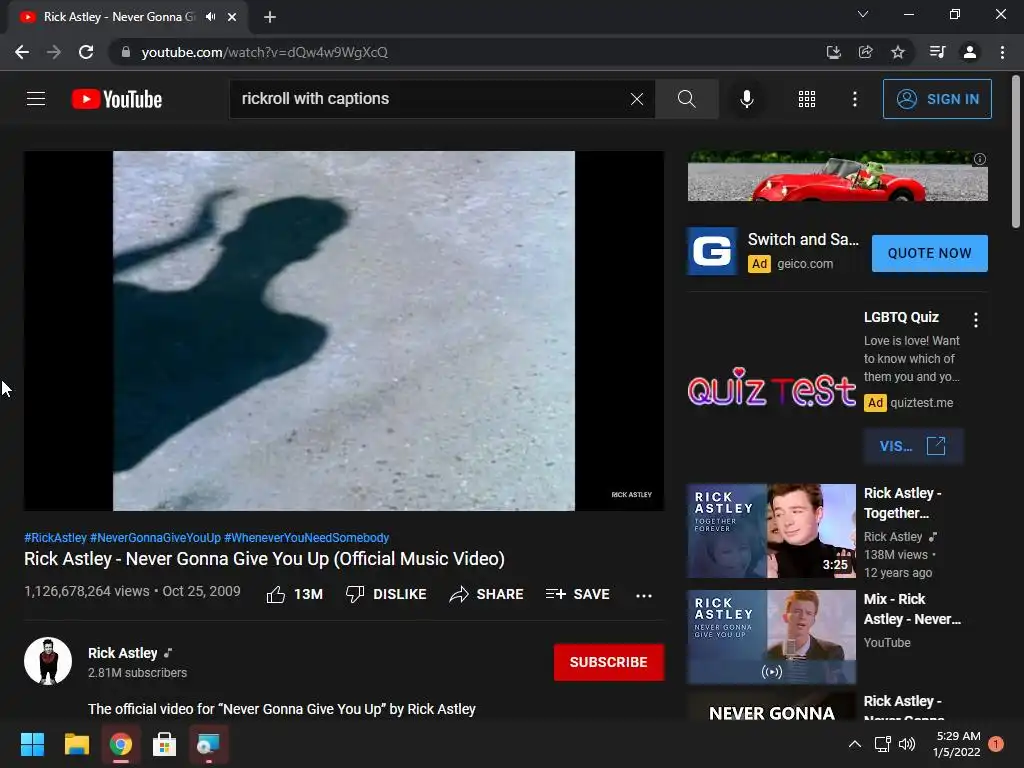Open the tab search chevron
Image resolution: width=1024 pixels, height=768 pixels.
(863, 14)
